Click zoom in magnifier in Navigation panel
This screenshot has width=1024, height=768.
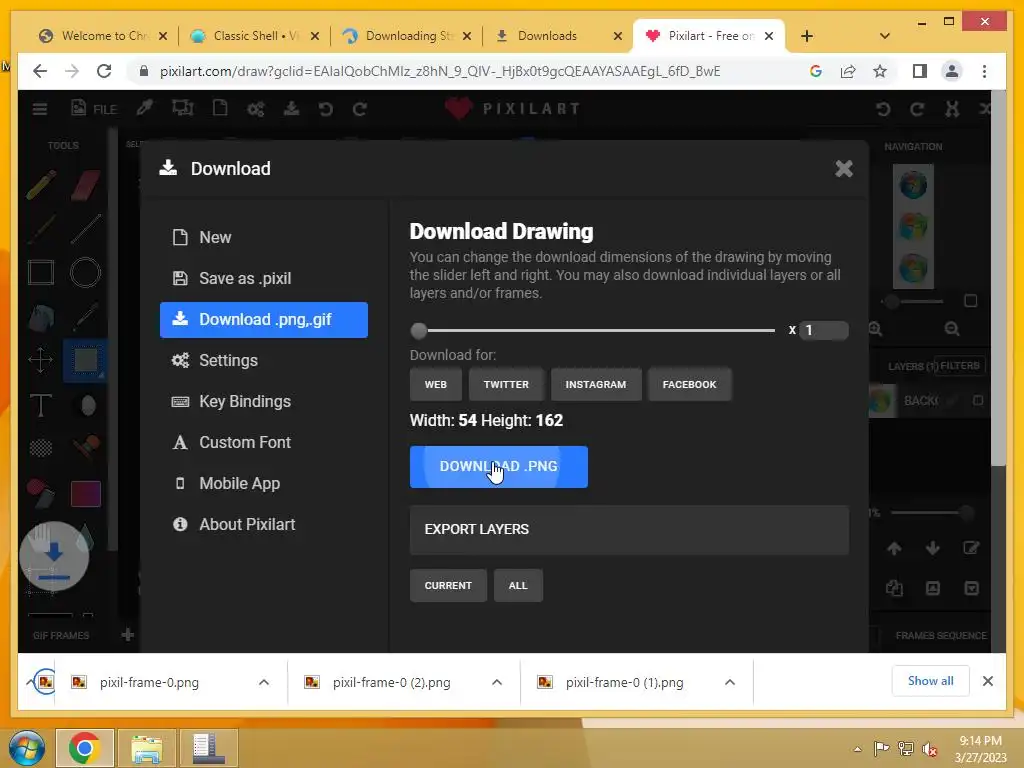point(875,329)
